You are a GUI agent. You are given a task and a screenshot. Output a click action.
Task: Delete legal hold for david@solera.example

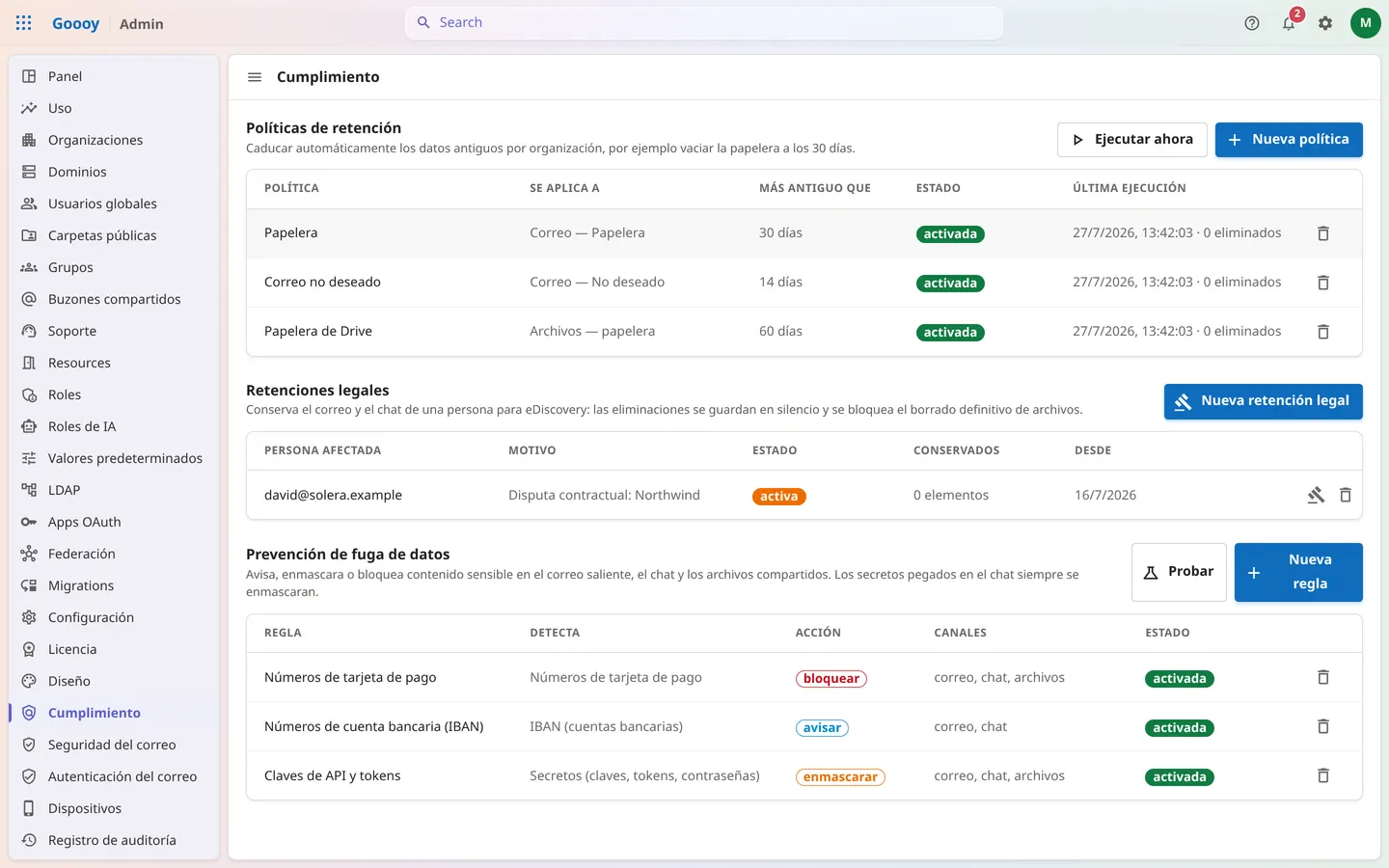pyautogui.click(x=1346, y=496)
